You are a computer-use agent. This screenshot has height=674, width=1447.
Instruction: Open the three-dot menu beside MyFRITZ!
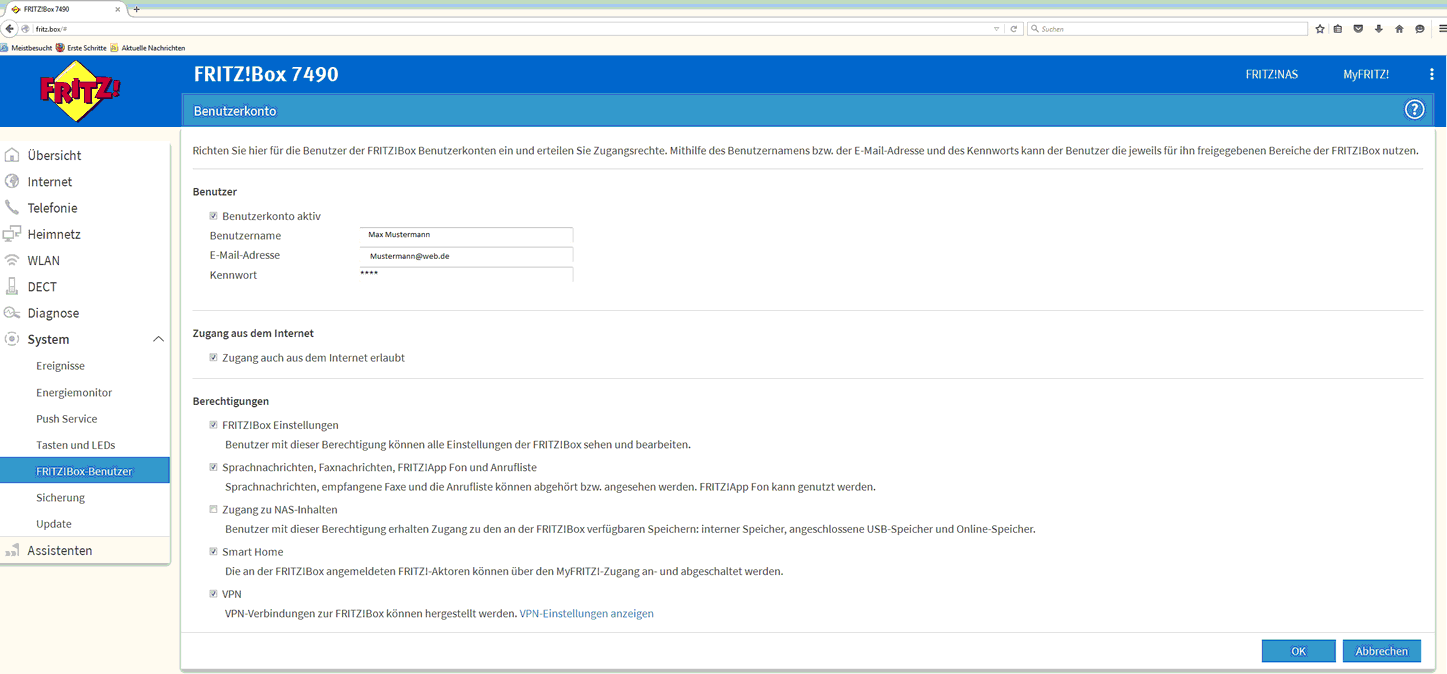[x=1431, y=74]
